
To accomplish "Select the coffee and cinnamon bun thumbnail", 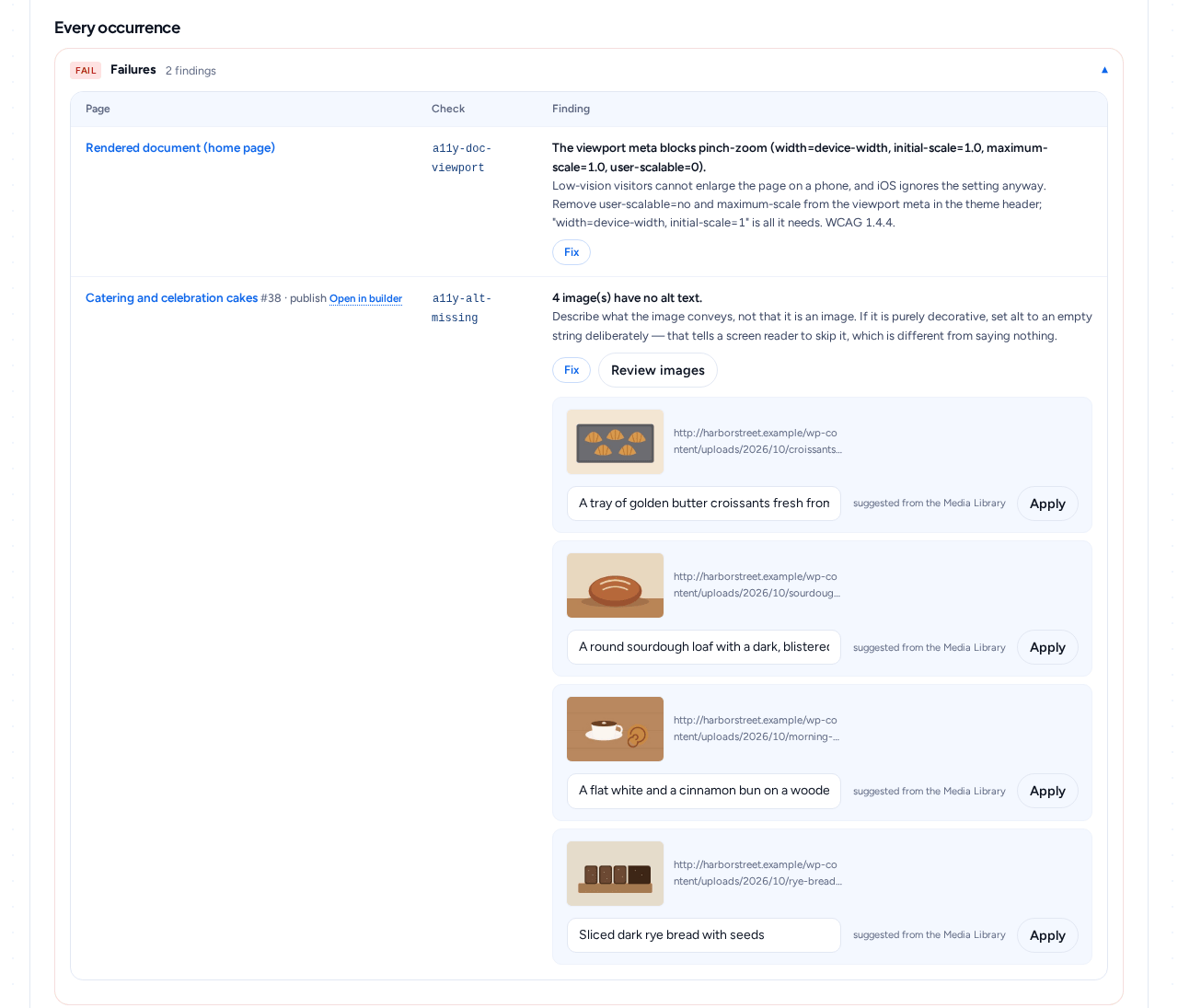I will click(615, 729).
